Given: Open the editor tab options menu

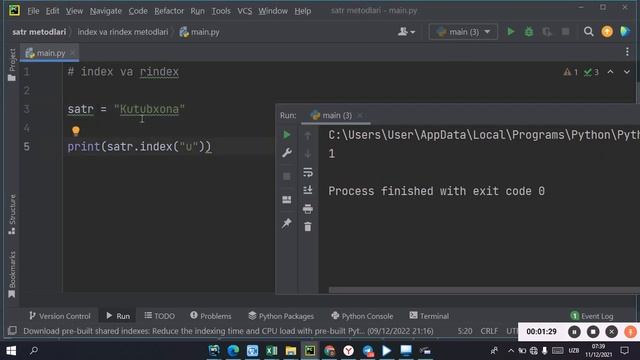Looking at the screenshot, I should pos(627,52).
